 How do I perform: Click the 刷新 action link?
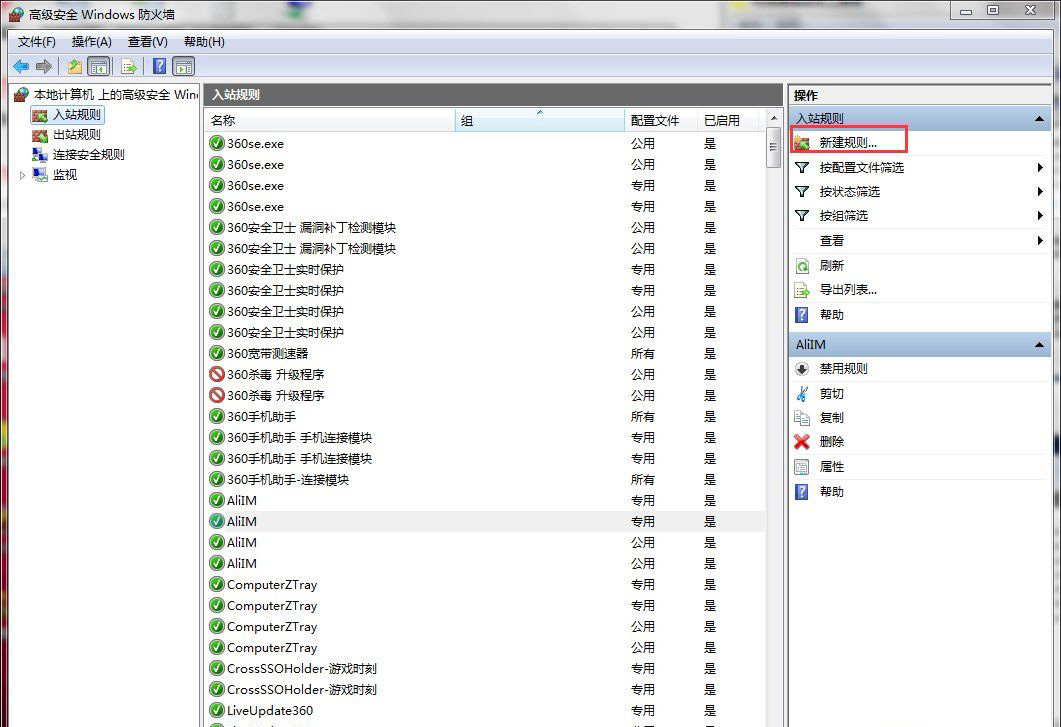pyautogui.click(x=832, y=265)
